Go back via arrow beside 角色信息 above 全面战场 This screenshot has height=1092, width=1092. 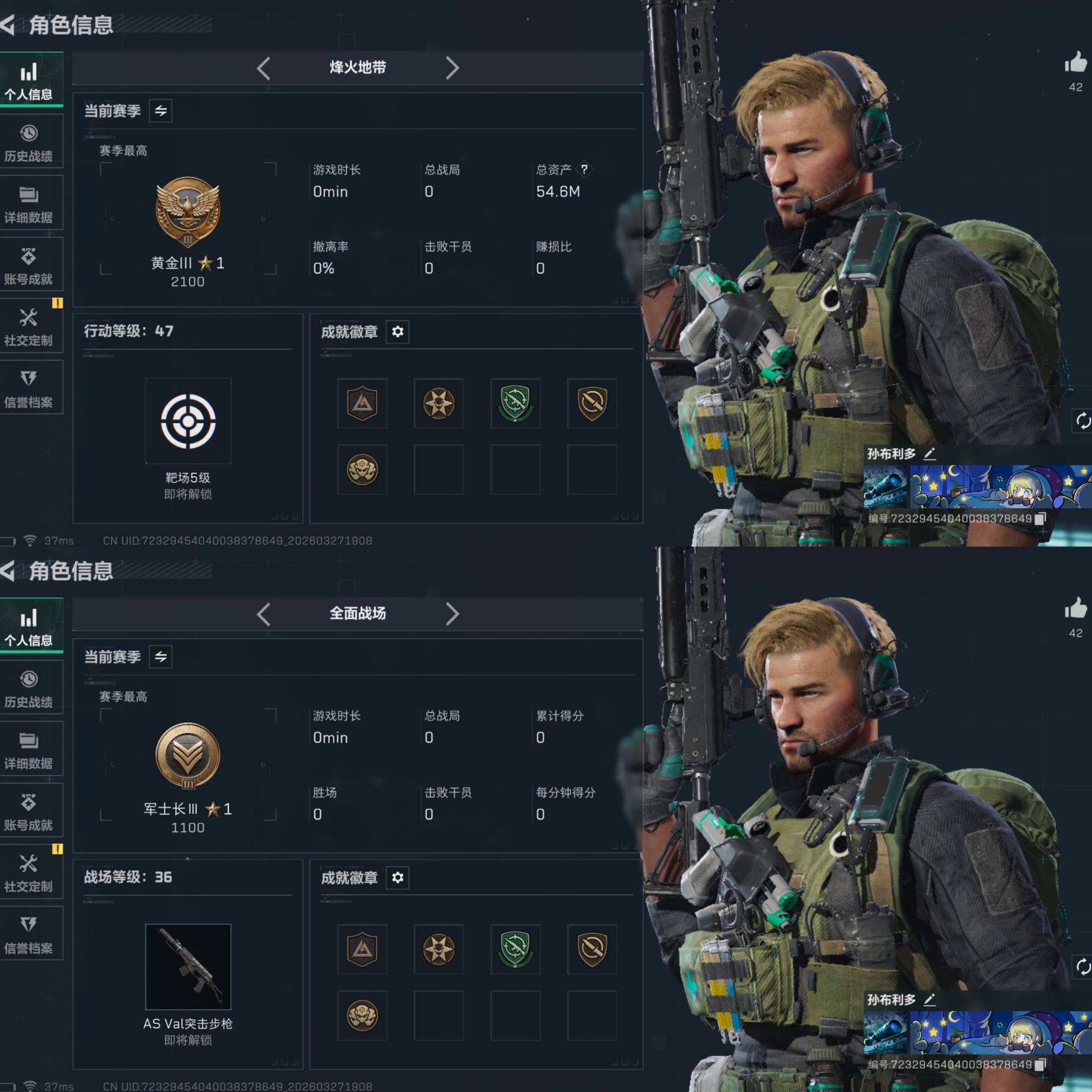coord(8,570)
